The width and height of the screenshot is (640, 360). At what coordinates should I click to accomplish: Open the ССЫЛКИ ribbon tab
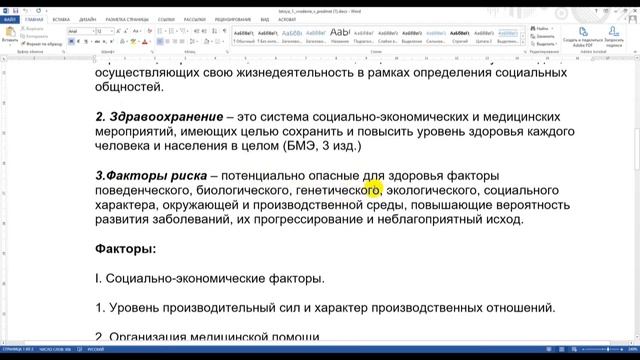click(x=166, y=19)
